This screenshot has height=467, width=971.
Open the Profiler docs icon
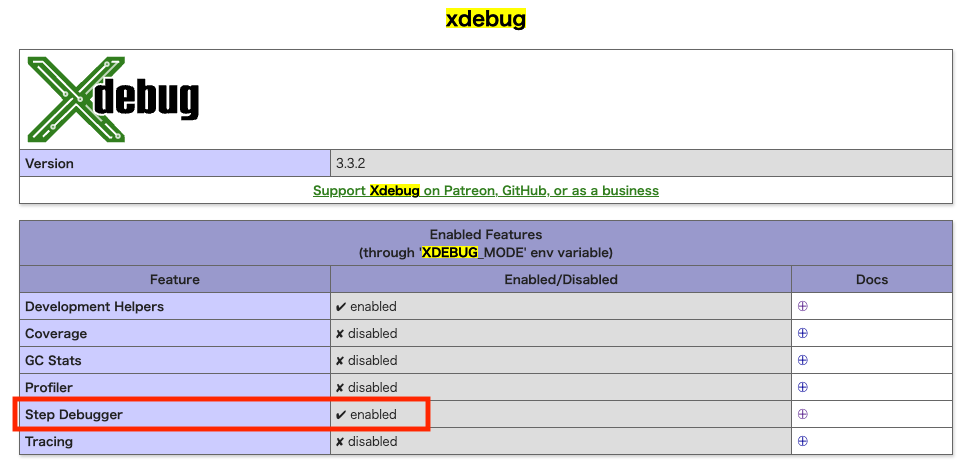pyautogui.click(x=803, y=387)
